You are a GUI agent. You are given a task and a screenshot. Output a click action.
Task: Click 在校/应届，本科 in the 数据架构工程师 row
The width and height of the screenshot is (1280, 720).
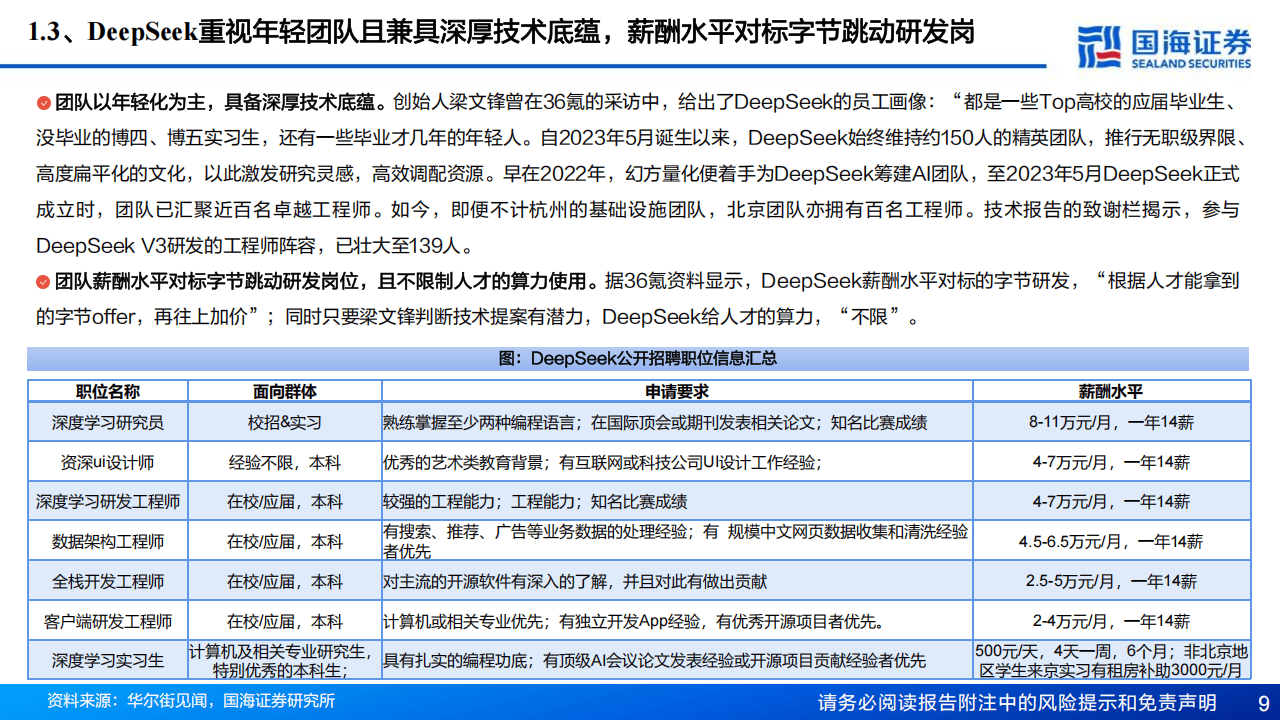(285, 541)
